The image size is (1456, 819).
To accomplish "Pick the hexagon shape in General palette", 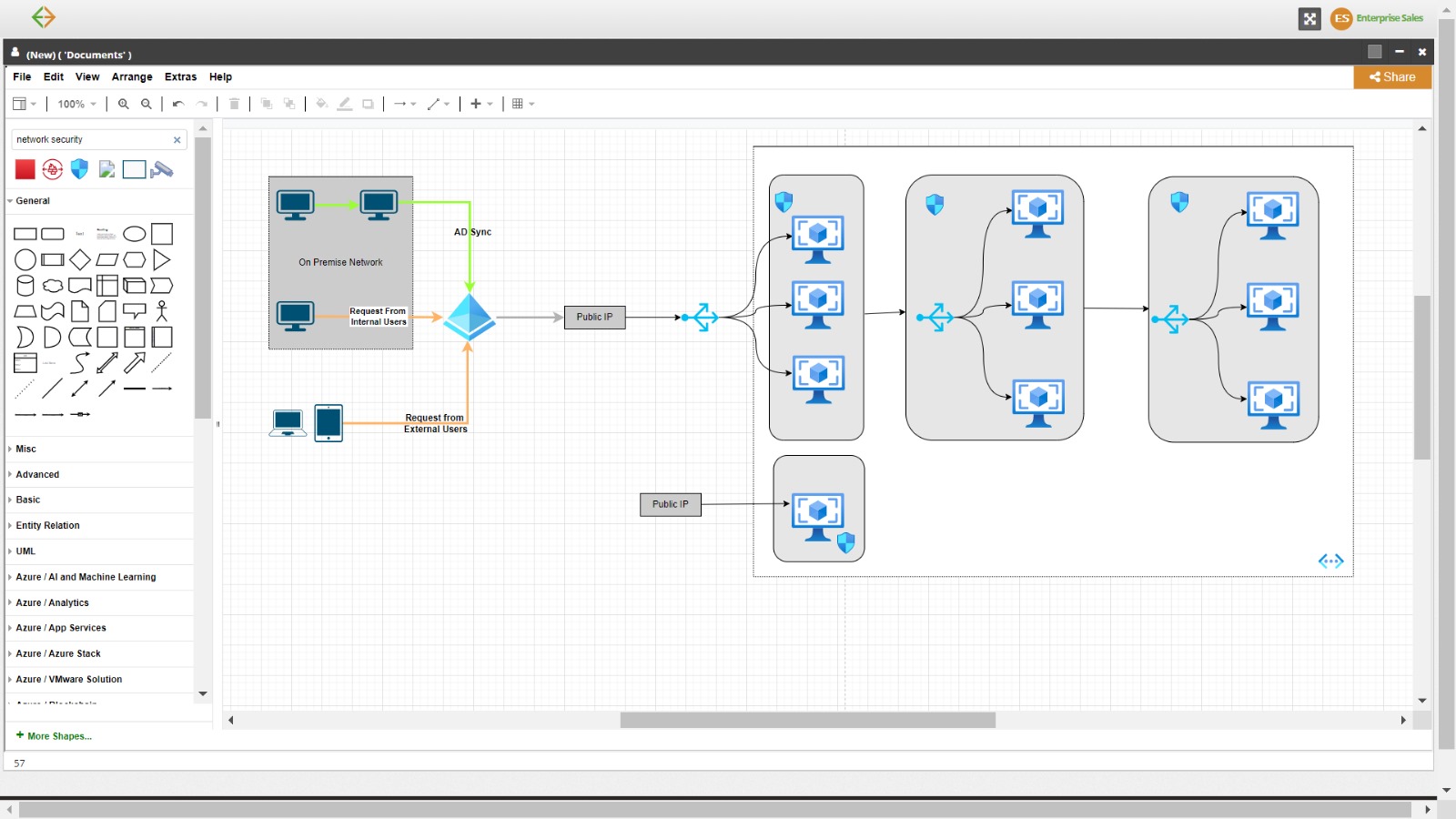I will point(135,259).
